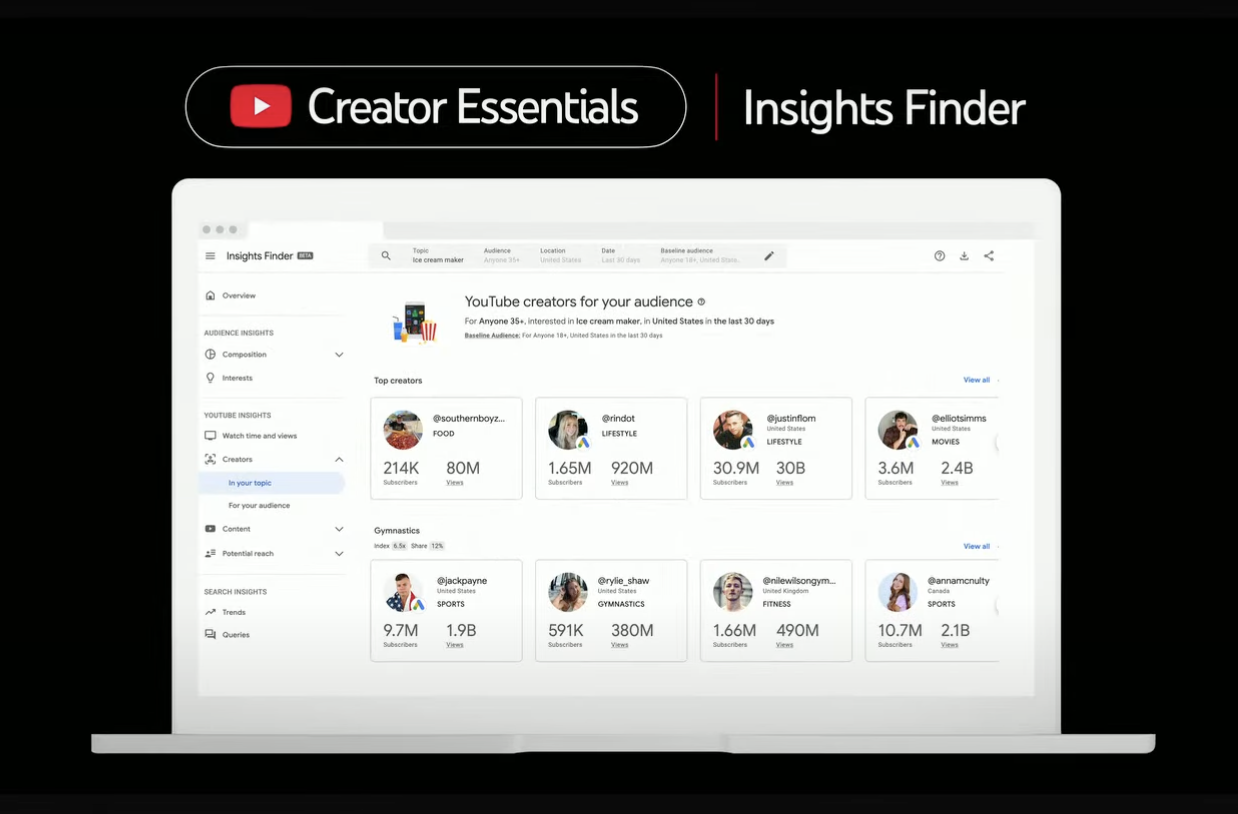Click the Gymnastics section heading

coord(397,531)
